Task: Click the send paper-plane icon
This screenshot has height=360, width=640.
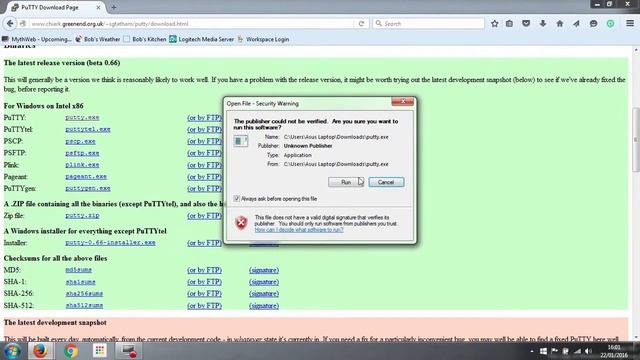Action: [576, 24]
